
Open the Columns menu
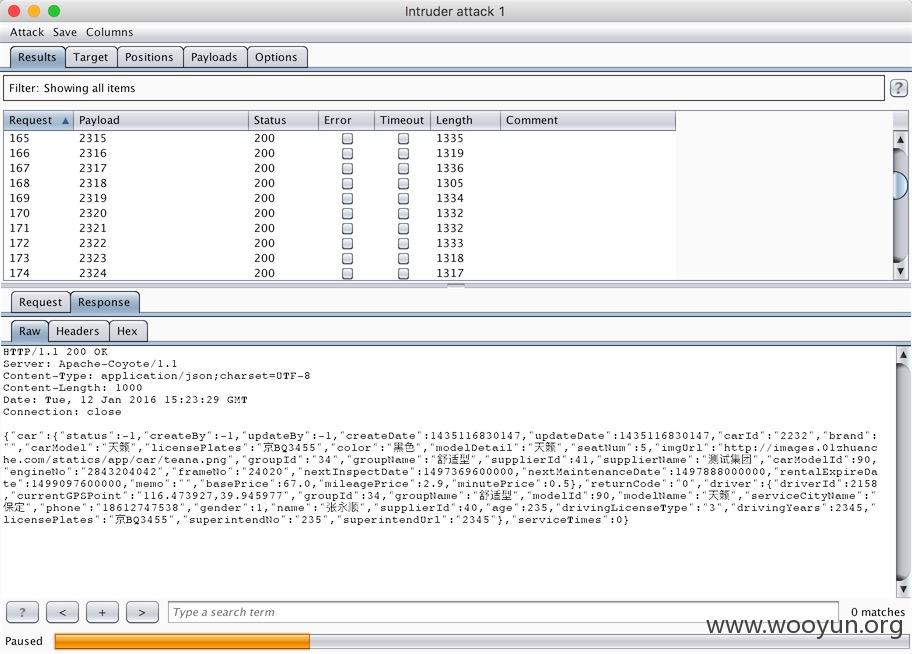(109, 32)
